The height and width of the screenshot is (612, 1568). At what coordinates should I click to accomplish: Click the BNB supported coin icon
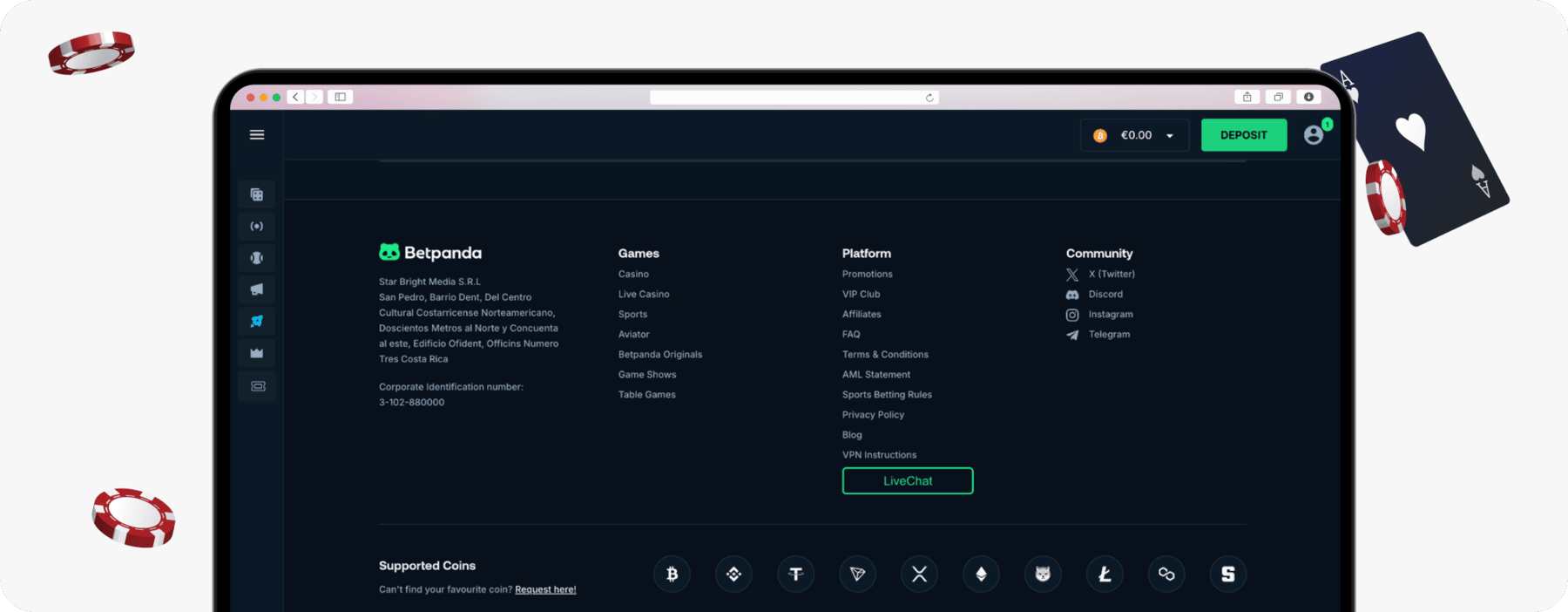click(x=733, y=574)
